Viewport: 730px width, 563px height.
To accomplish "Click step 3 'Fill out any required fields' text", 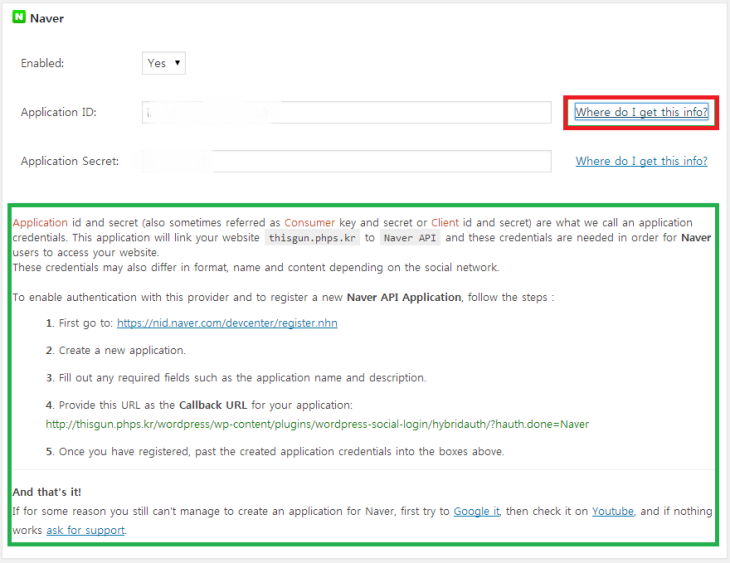I will click(x=242, y=378).
